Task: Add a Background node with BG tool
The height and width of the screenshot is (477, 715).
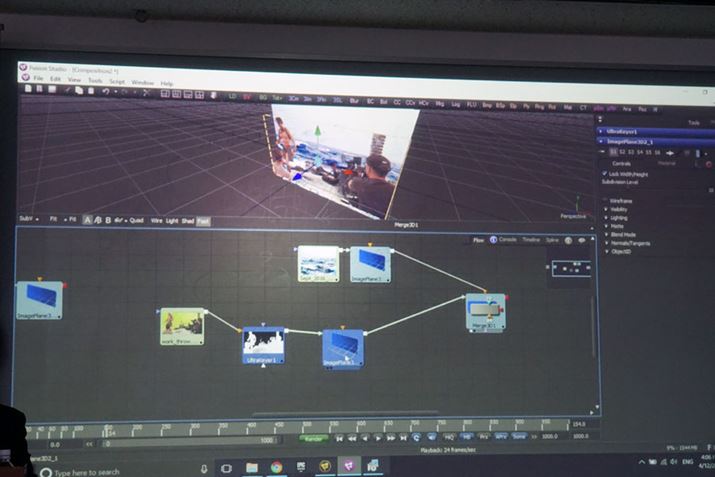Action: pyautogui.click(x=263, y=96)
